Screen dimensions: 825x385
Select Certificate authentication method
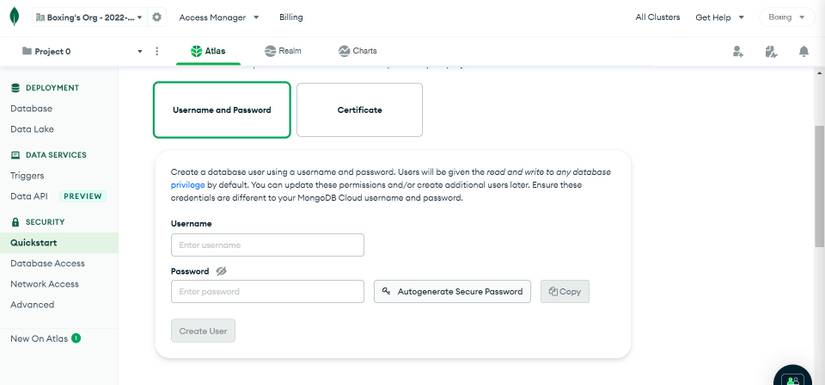pyautogui.click(x=359, y=110)
